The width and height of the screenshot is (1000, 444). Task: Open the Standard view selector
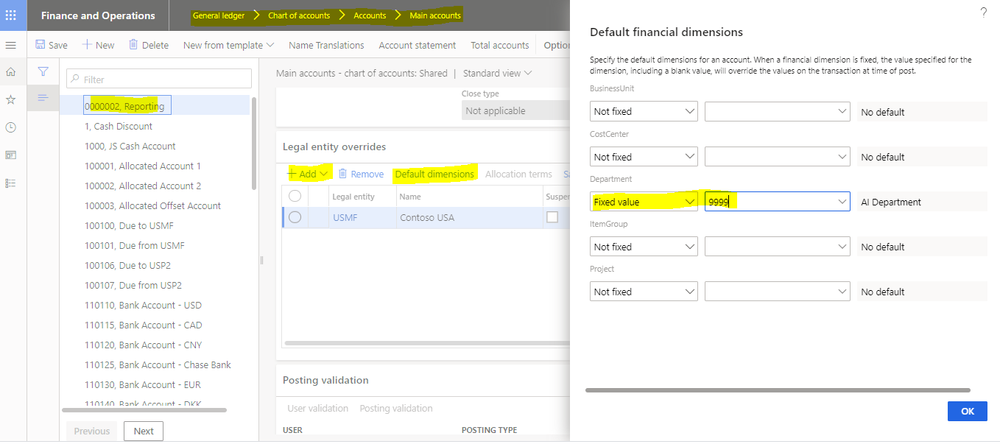point(497,73)
